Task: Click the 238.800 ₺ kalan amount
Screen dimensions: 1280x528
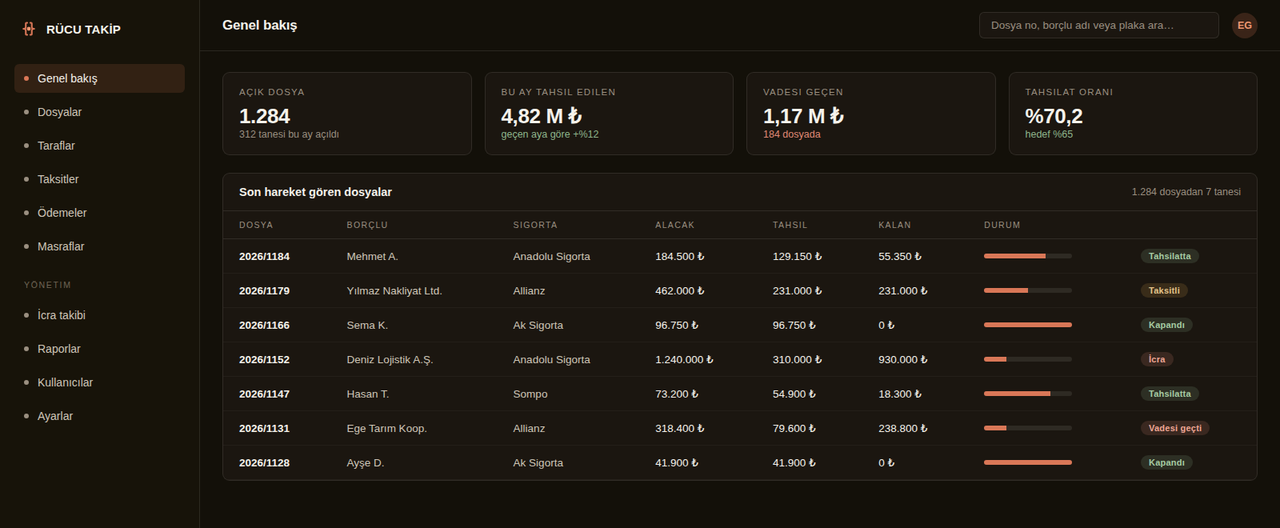Action: coord(903,428)
